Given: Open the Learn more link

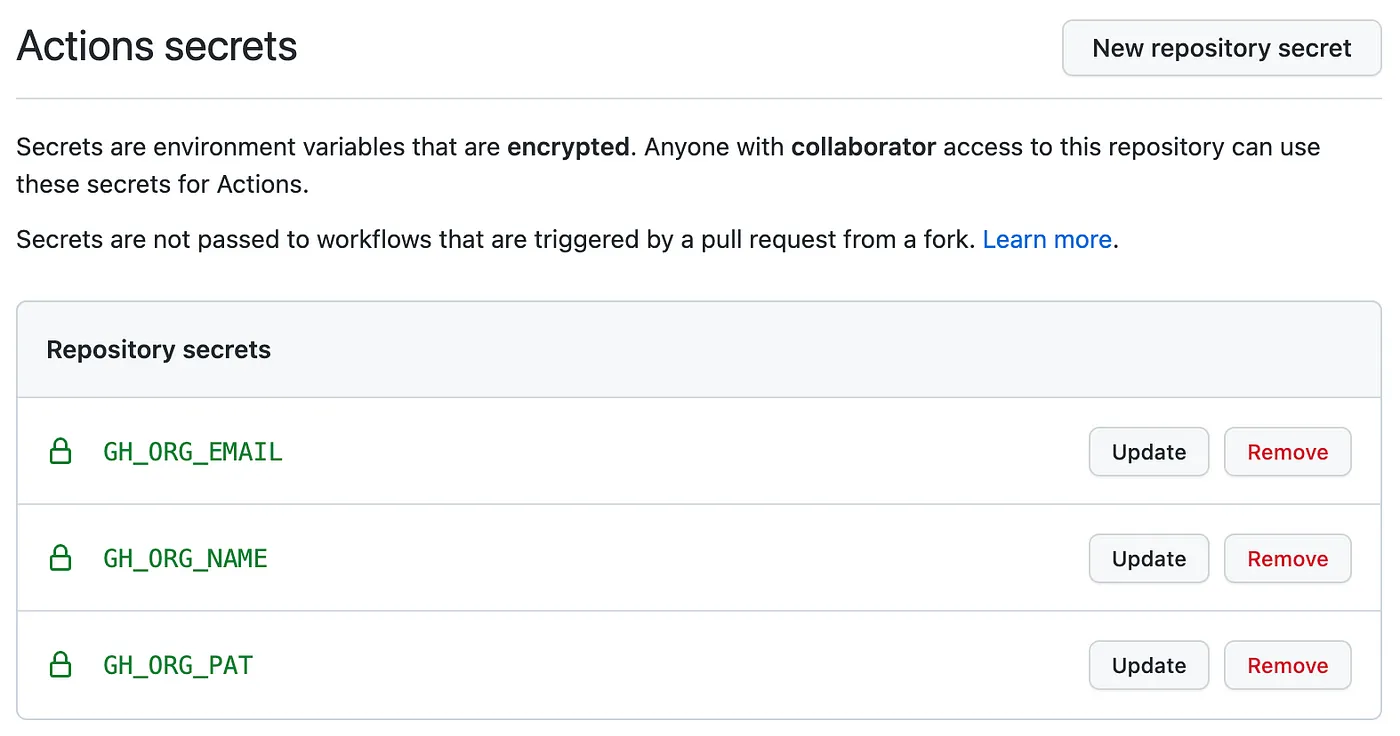Looking at the screenshot, I should (1046, 240).
